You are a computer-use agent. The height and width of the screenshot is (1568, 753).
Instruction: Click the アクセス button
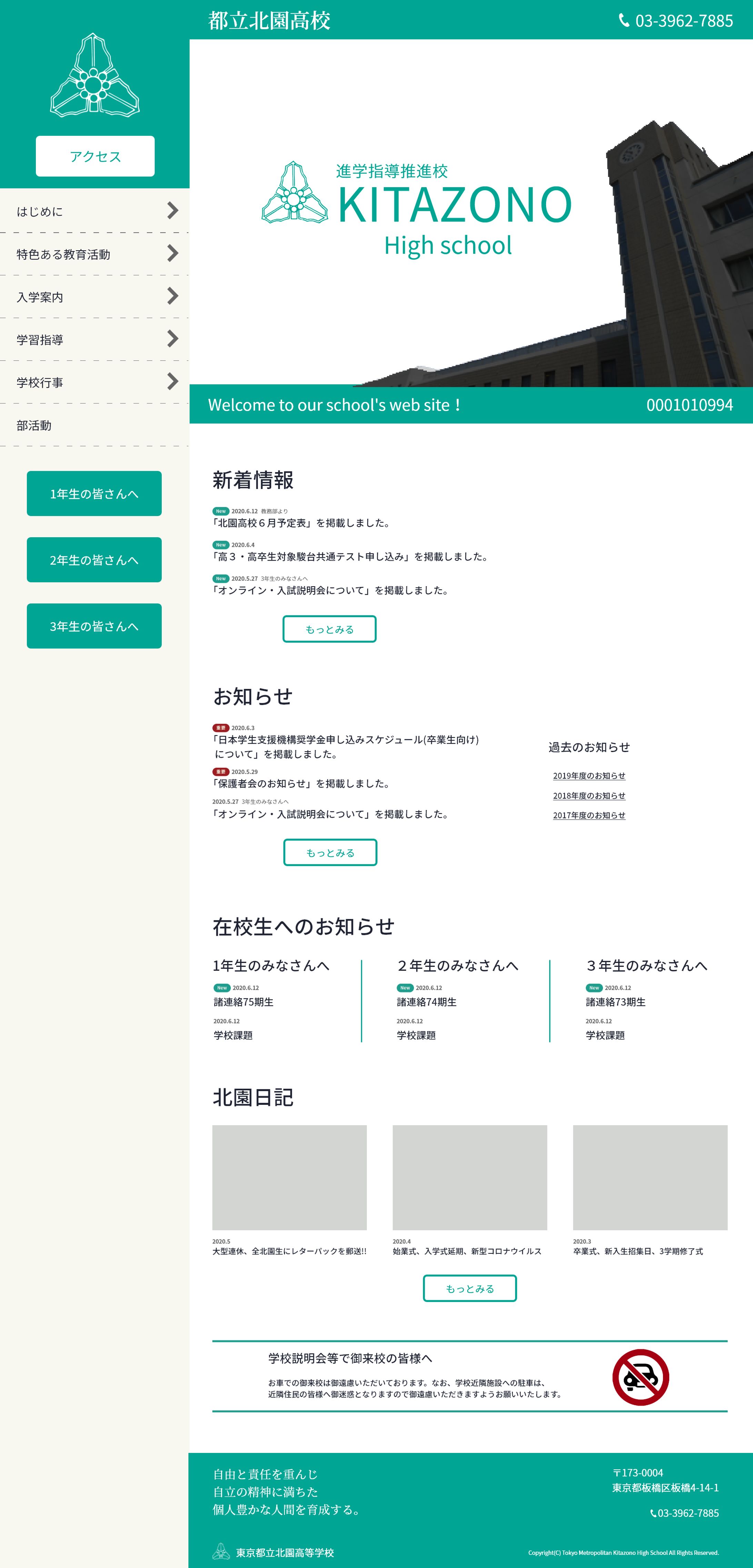coord(95,156)
